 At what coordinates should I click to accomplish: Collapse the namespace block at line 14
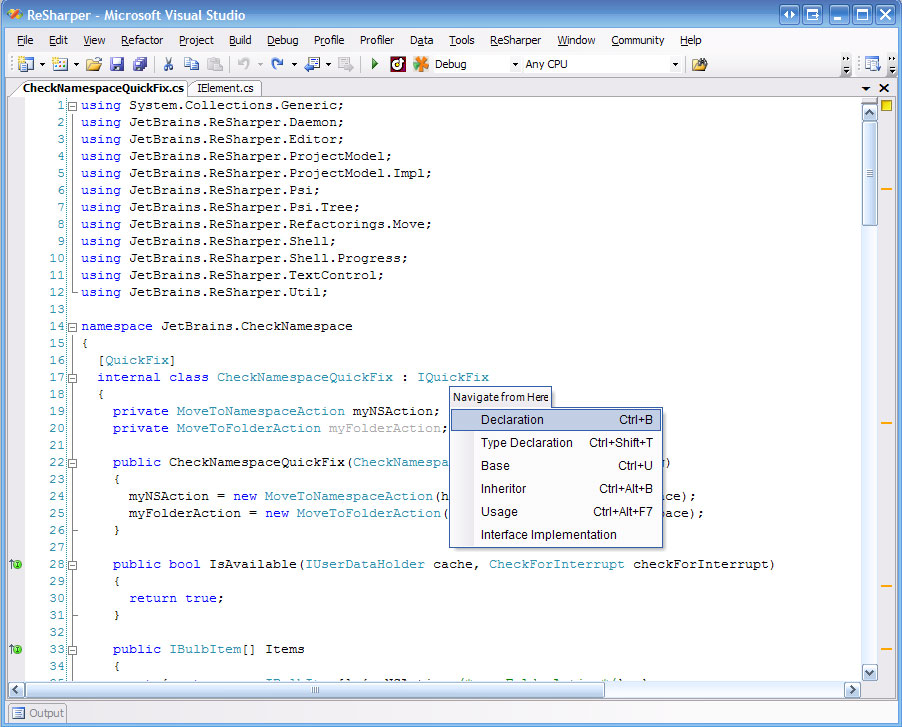click(x=72, y=327)
